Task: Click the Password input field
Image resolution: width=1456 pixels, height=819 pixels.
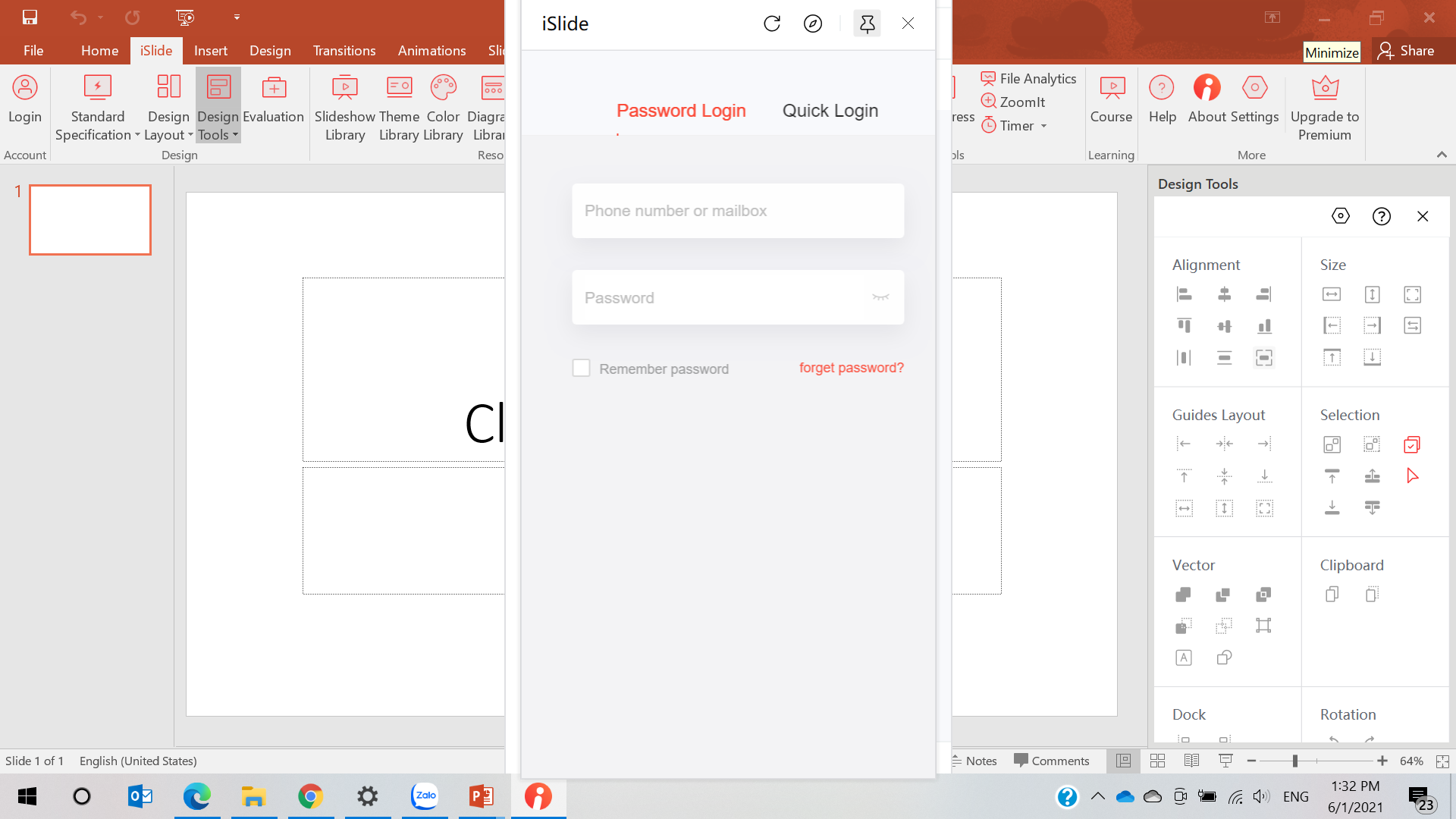Action: click(x=738, y=297)
